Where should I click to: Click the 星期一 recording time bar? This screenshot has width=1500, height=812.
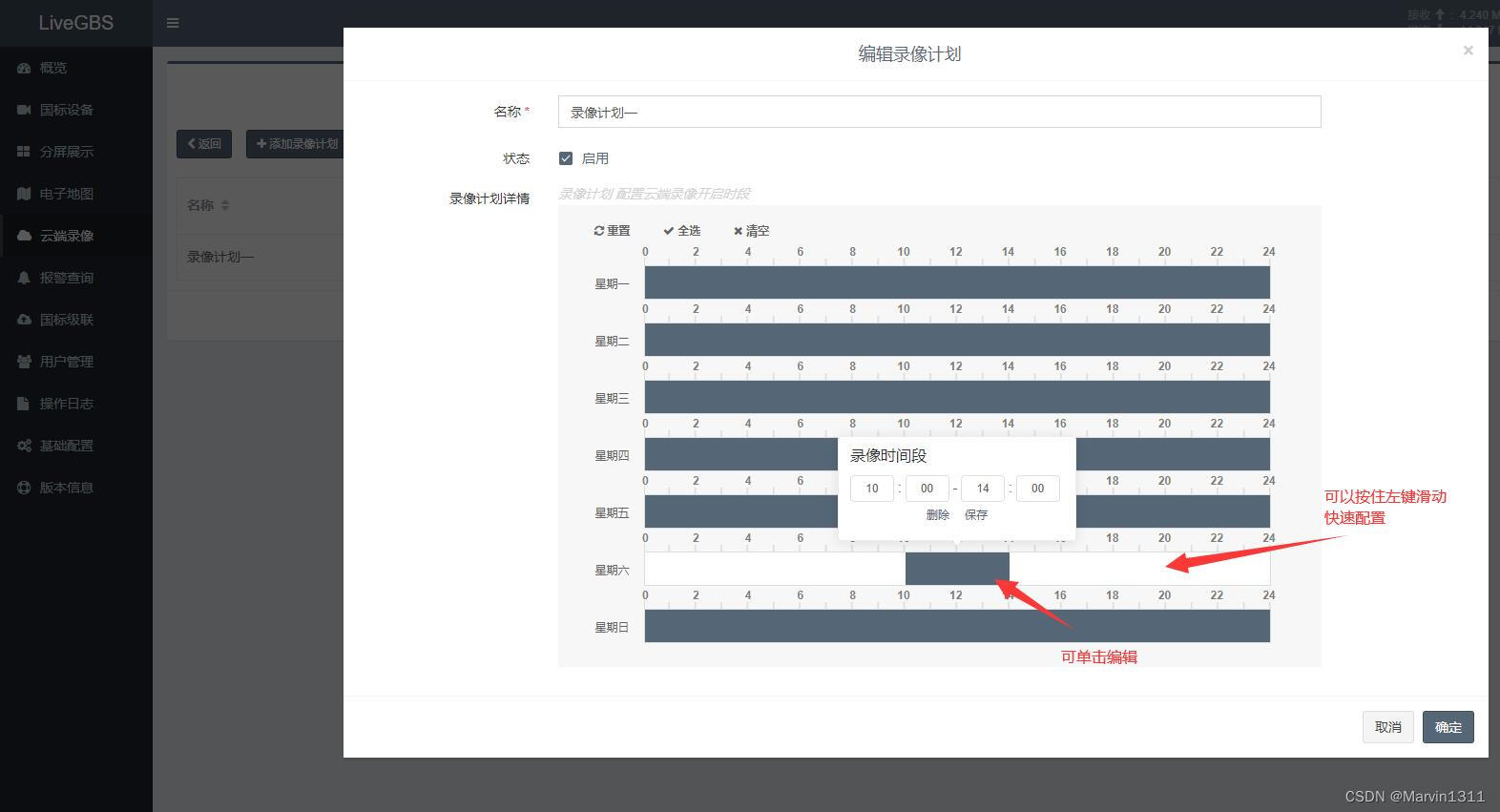957,282
